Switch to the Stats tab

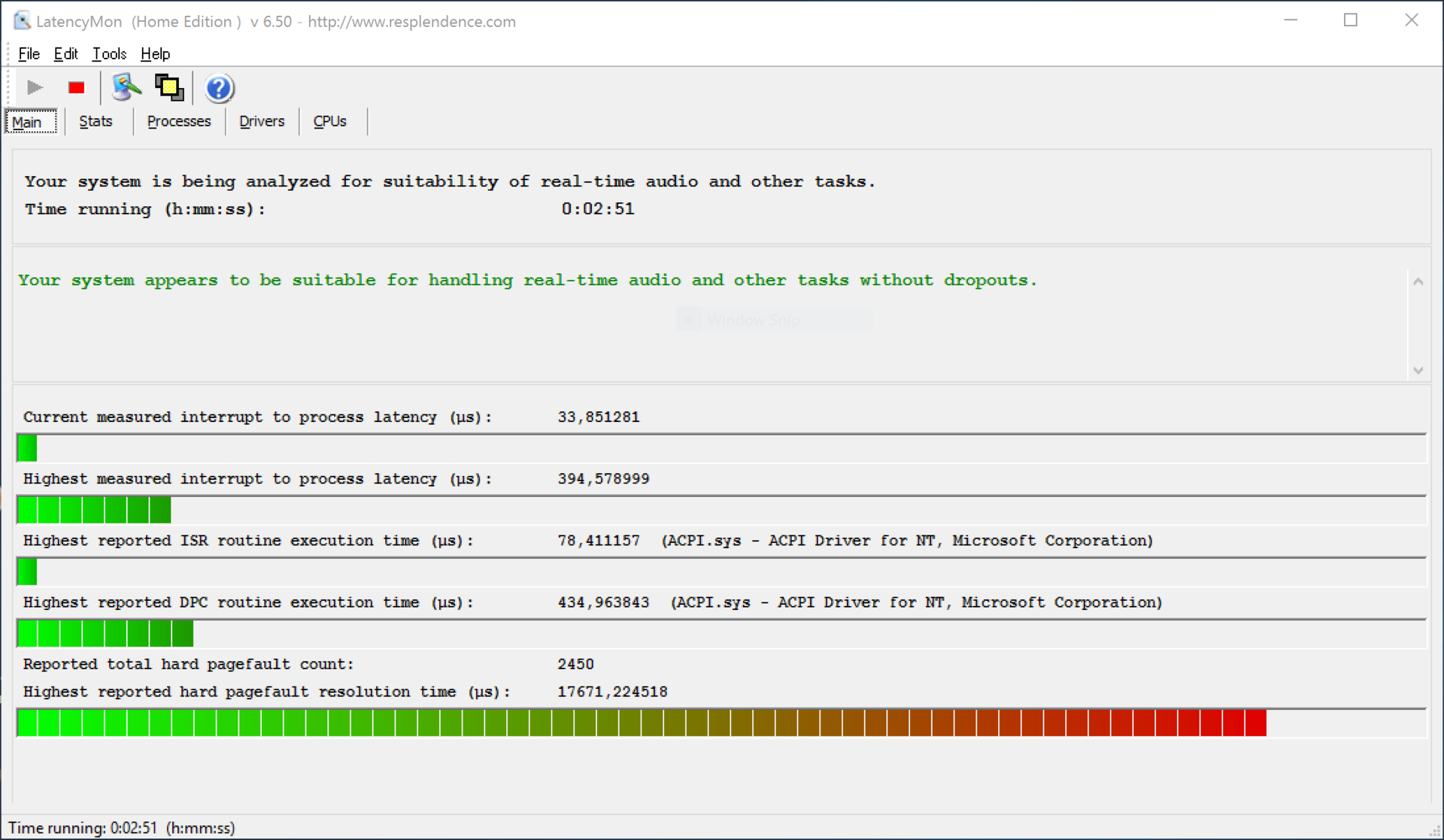coord(96,122)
